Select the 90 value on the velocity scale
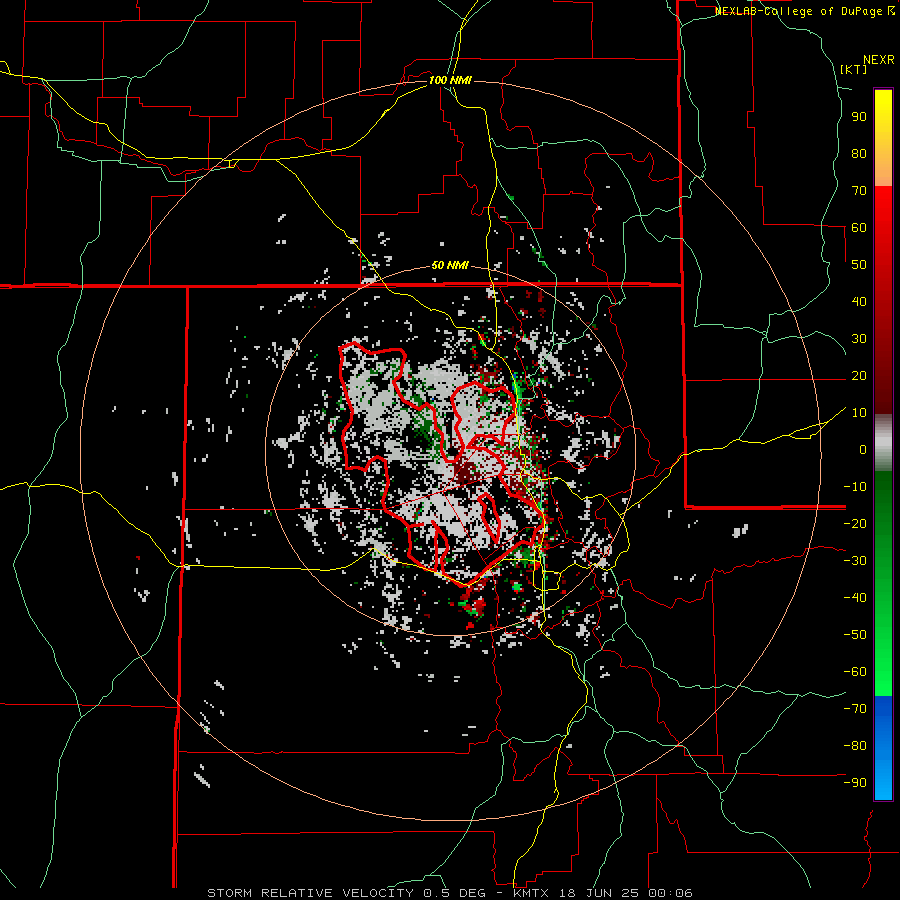 tap(859, 117)
